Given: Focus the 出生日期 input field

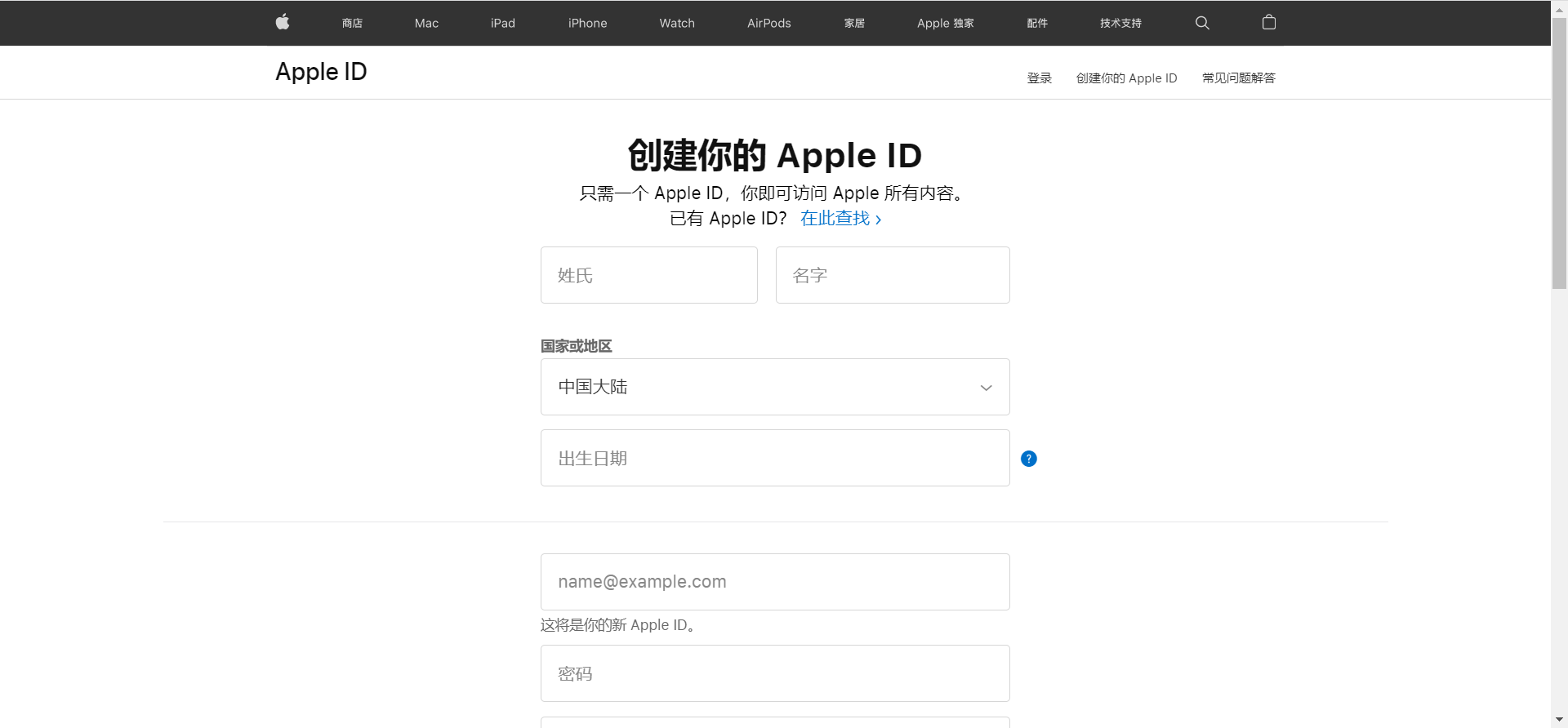Looking at the screenshot, I should (775, 458).
